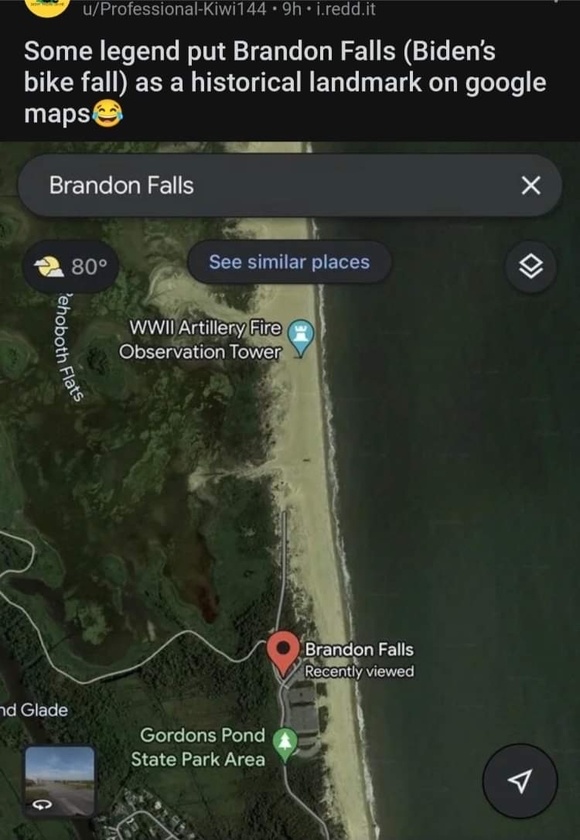Open the map layers button
The width and height of the screenshot is (580, 840).
pos(531,266)
